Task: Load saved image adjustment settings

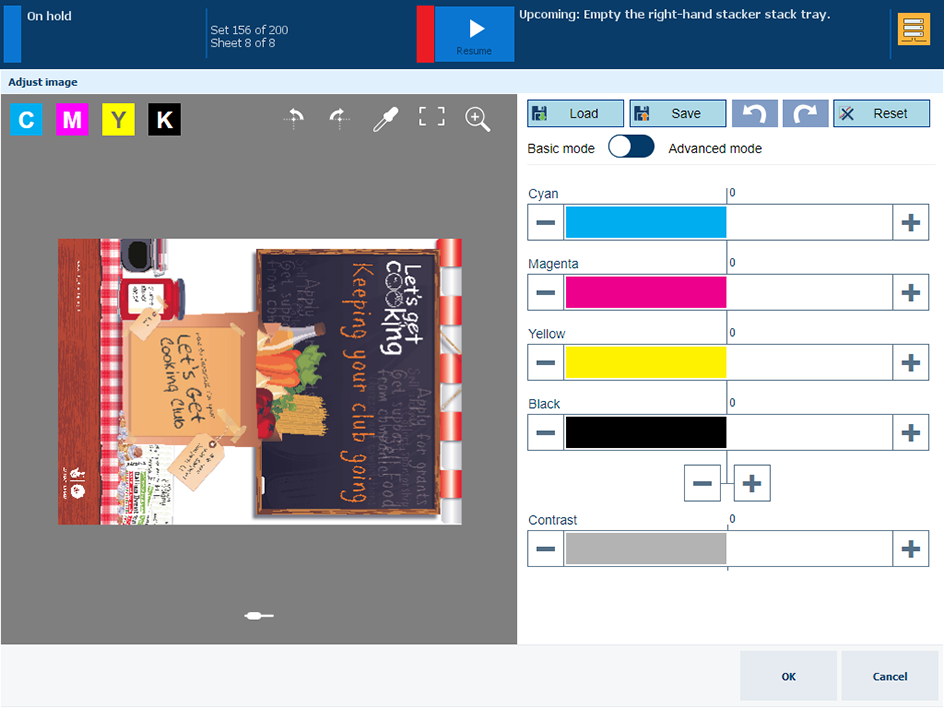Action: pyautogui.click(x=575, y=113)
